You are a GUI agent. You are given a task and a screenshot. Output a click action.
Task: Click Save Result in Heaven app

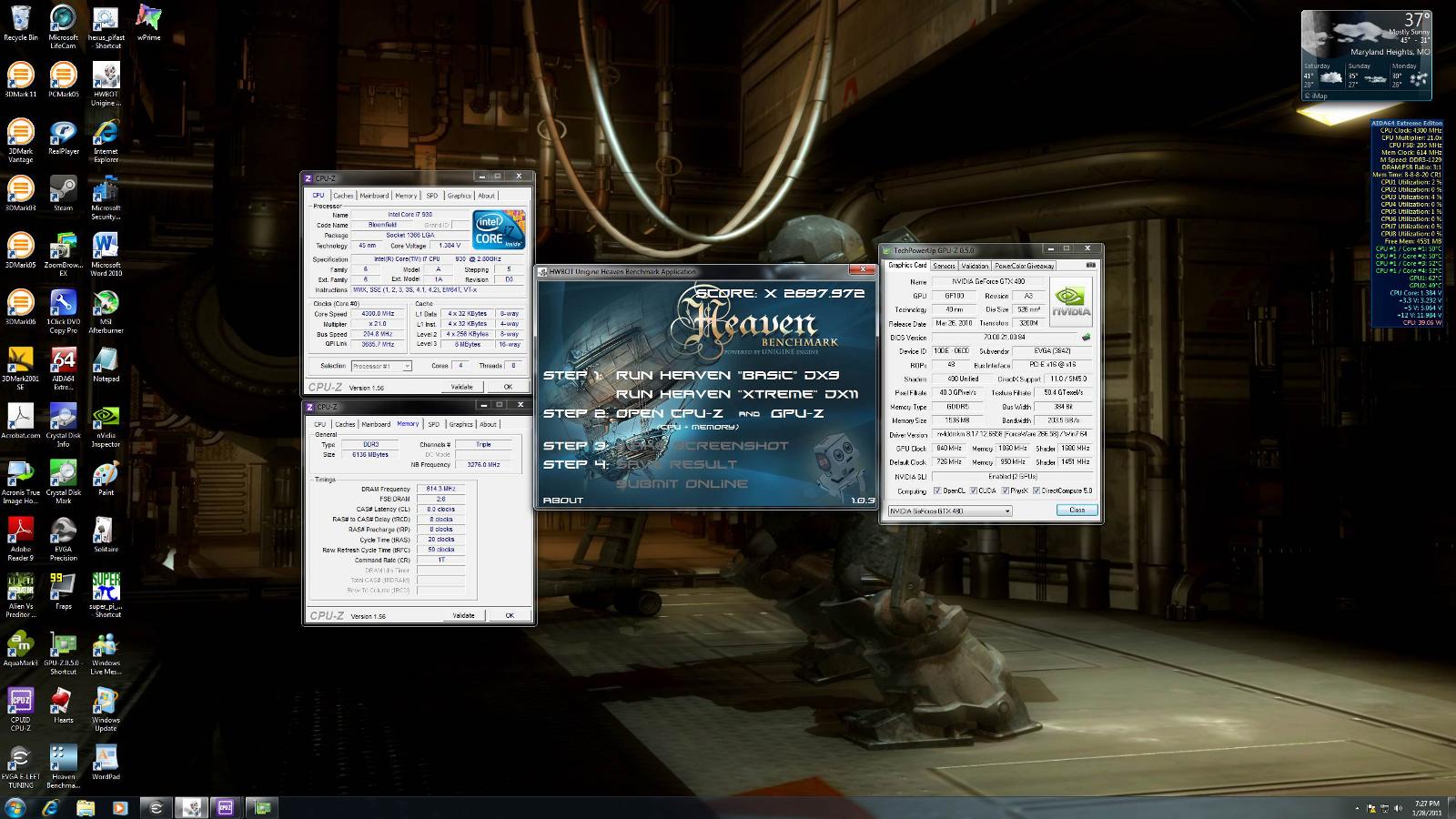point(676,464)
